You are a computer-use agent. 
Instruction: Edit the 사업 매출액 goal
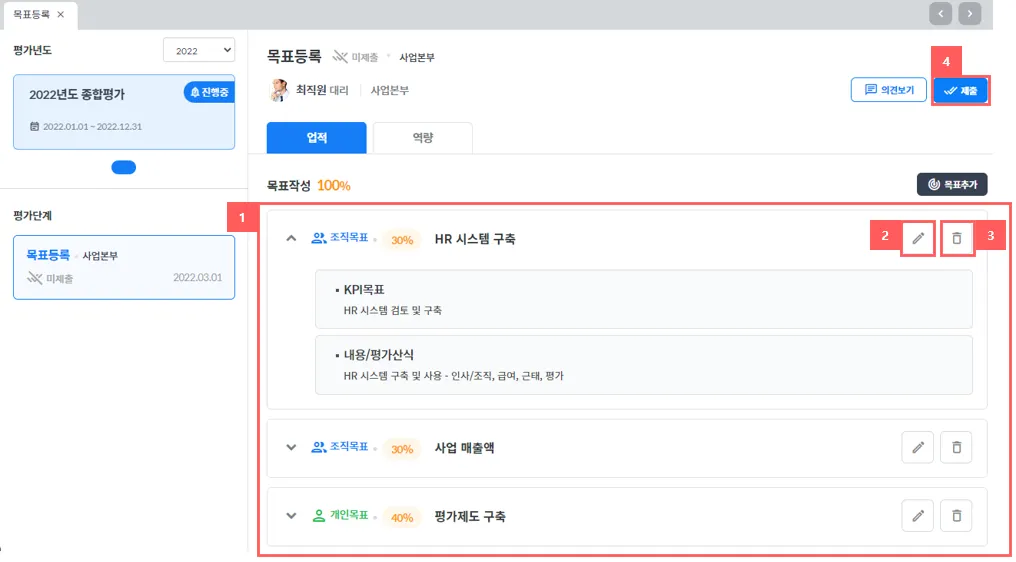917,447
